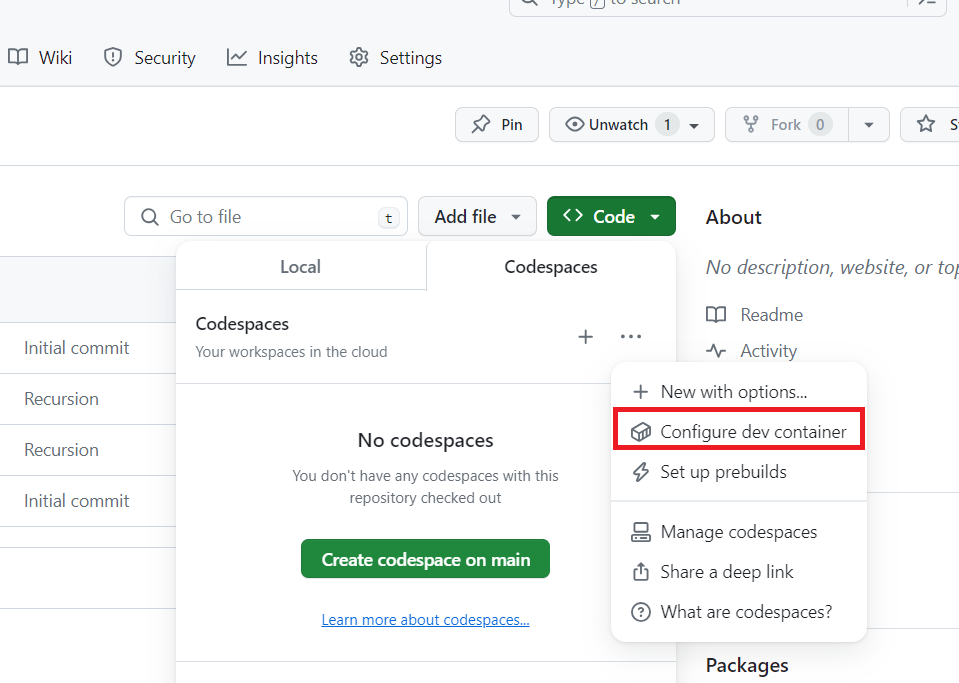The width and height of the screenshot is (959, 683).
Task: Click the Settings gear icon
Action: (x=359, y=57)
